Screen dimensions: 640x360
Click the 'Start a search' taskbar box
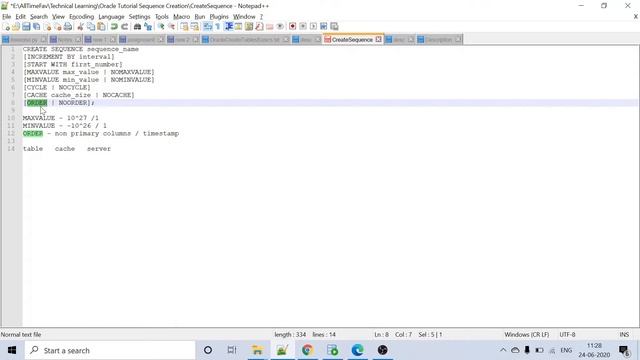[x=110, y=350]
